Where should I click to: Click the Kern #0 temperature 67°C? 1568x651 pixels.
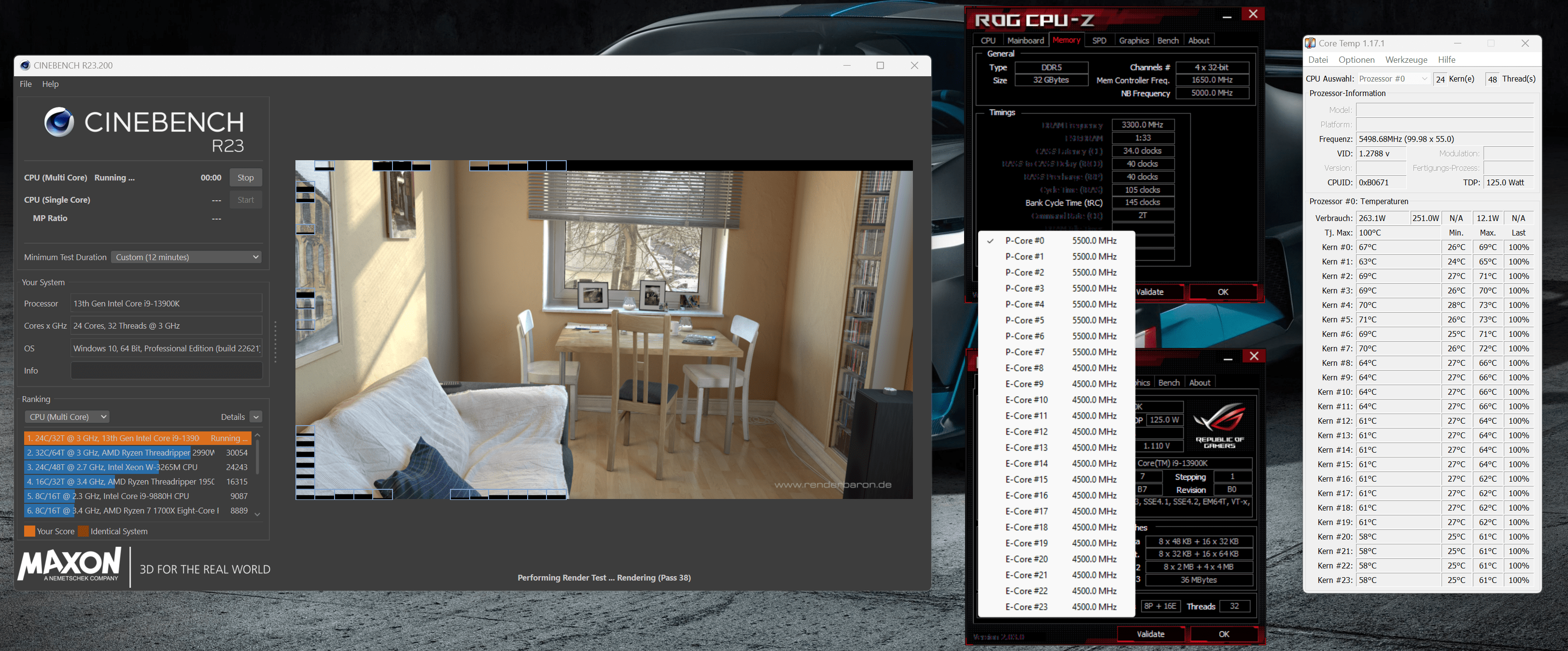1398,247
